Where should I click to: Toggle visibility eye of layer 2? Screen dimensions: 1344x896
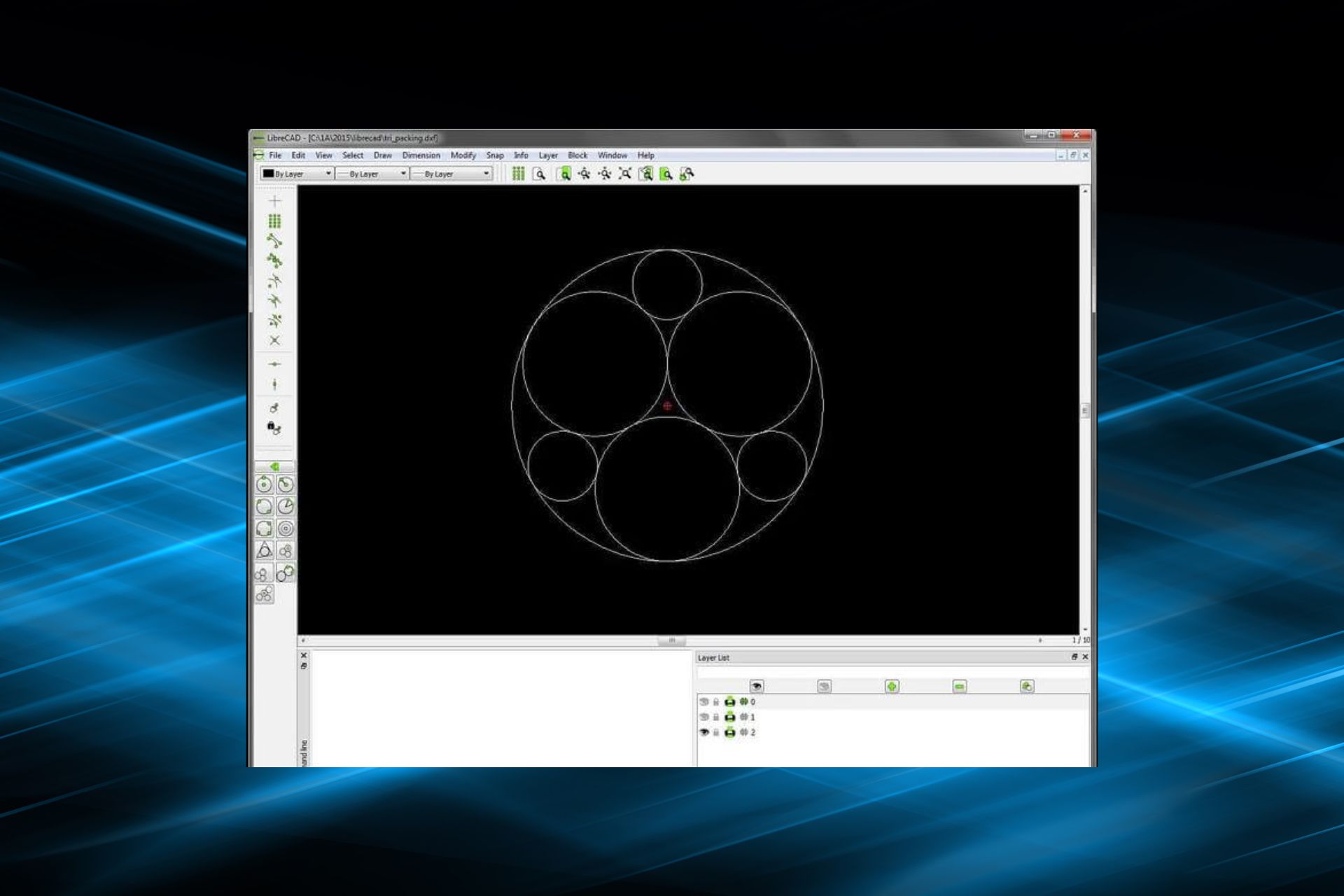click(704, 732)
